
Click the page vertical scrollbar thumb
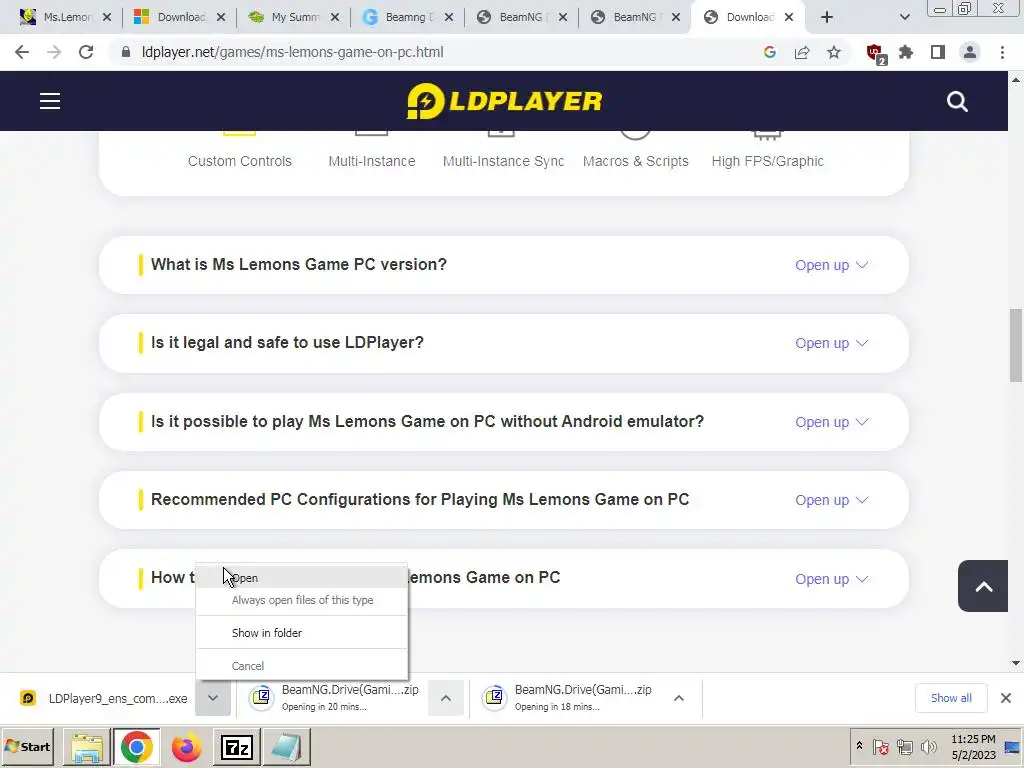pyautogui.click(x=1016, y=345)
